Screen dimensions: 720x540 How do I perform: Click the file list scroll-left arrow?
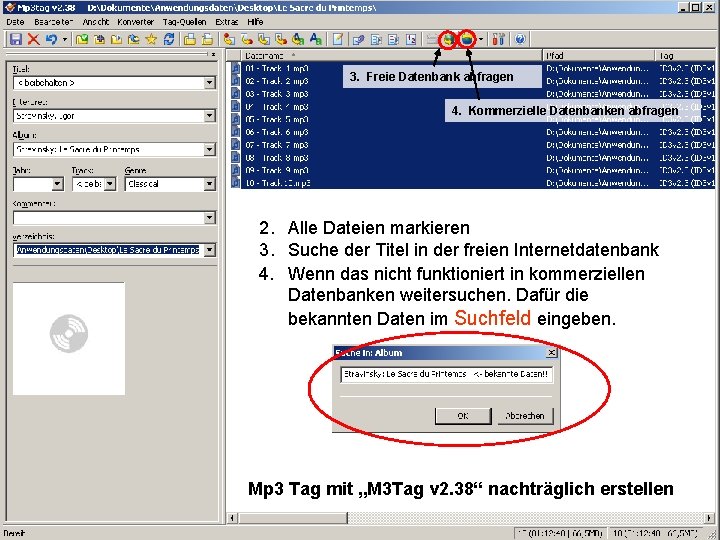tap(232, 518)
